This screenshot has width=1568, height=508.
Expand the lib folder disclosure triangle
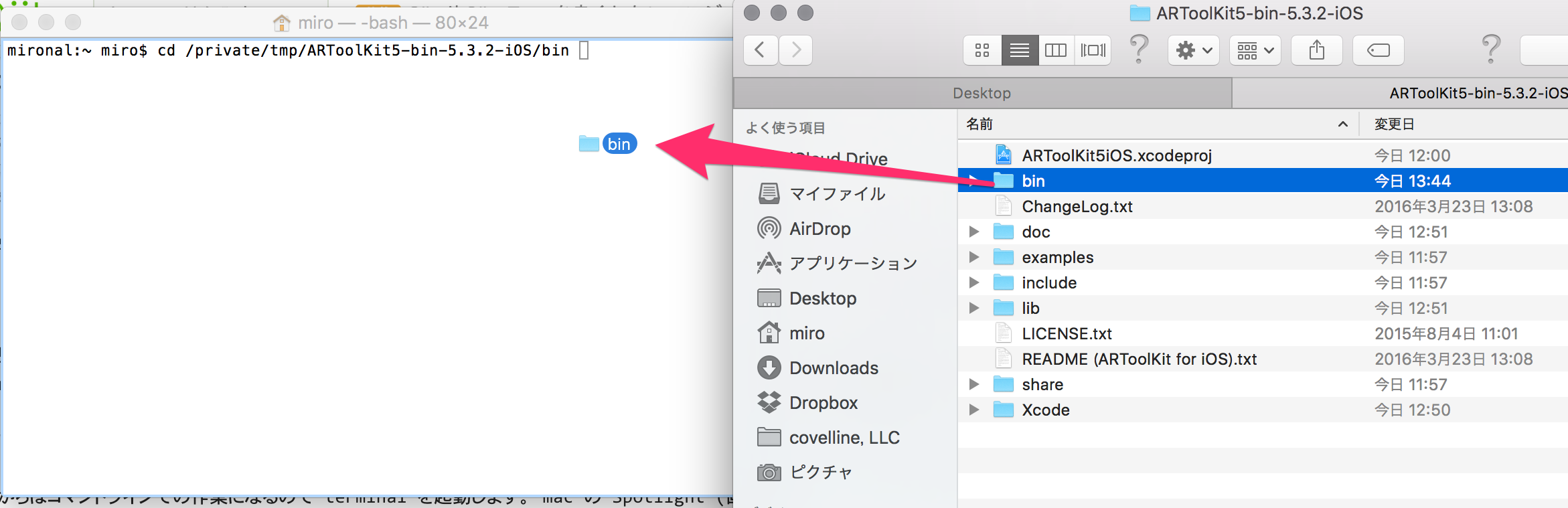(974, 309)
